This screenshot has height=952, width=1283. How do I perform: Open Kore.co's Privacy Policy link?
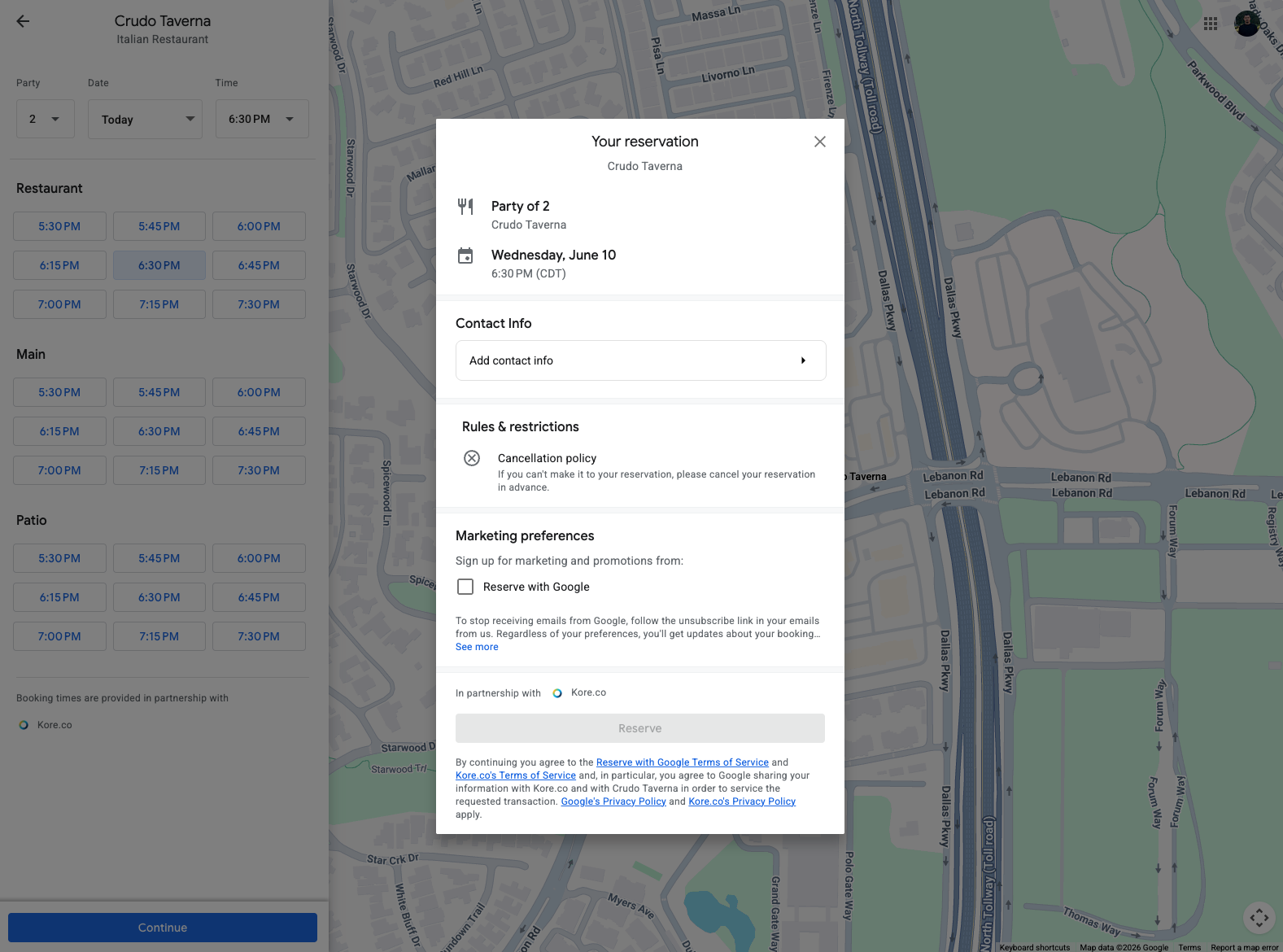pos(742,801)
